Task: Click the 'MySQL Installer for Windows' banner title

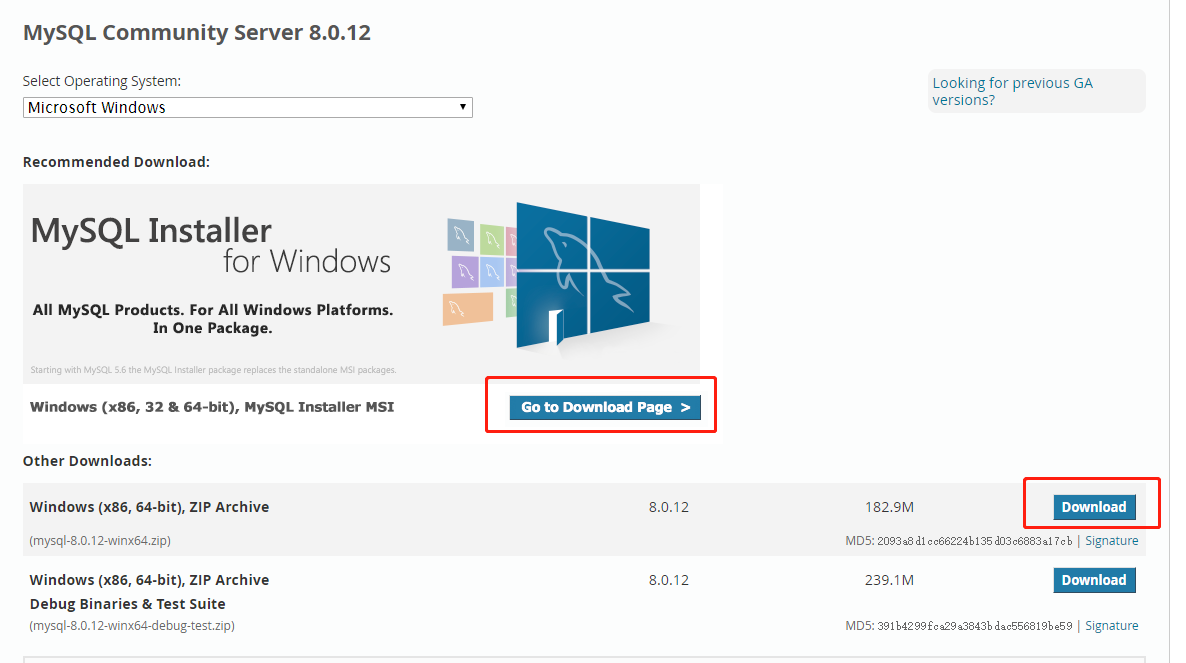Action: (x=211, y=246)
